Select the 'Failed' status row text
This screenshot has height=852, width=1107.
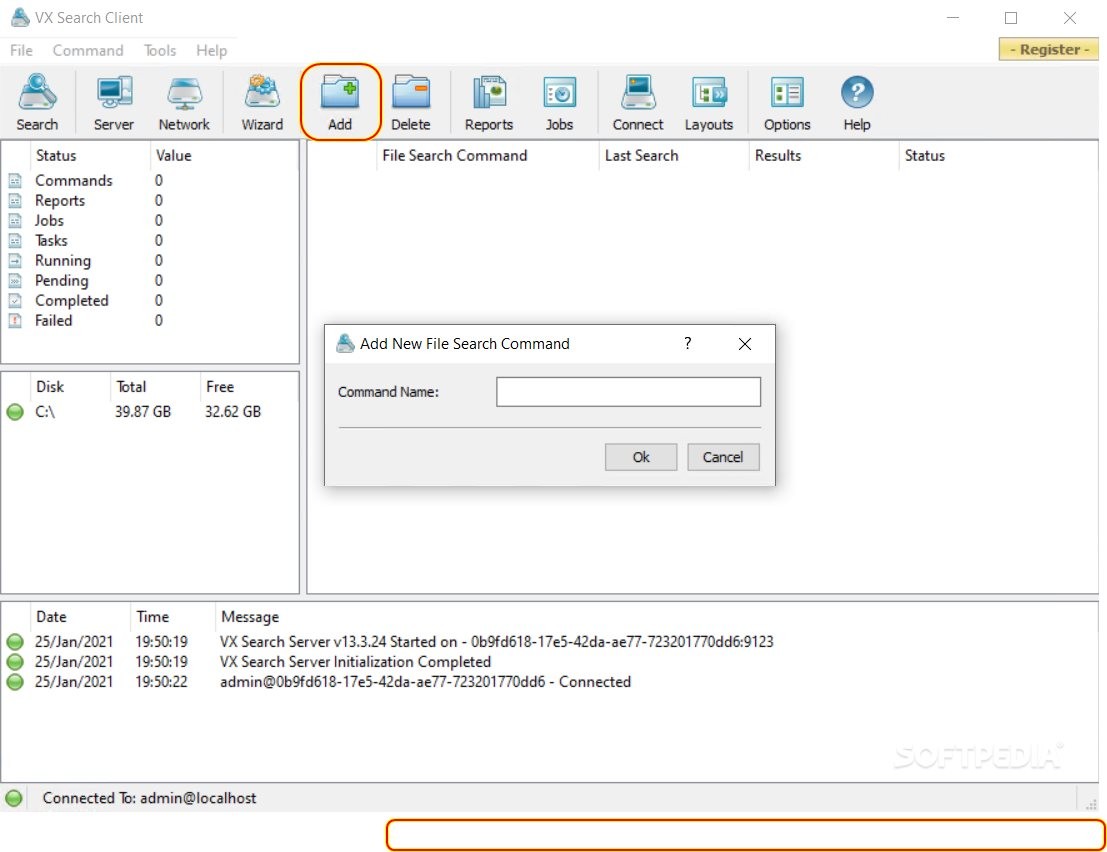pos(54,320)
